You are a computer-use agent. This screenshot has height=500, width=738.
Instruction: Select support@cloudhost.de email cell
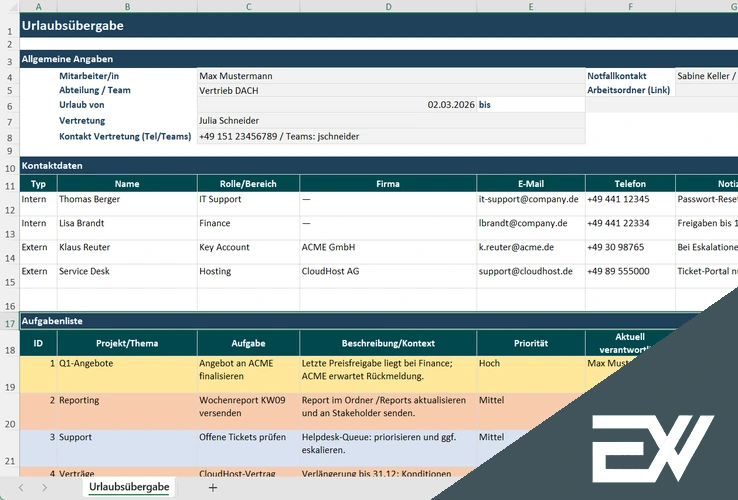pyautogui.click(x=531, y=276)
